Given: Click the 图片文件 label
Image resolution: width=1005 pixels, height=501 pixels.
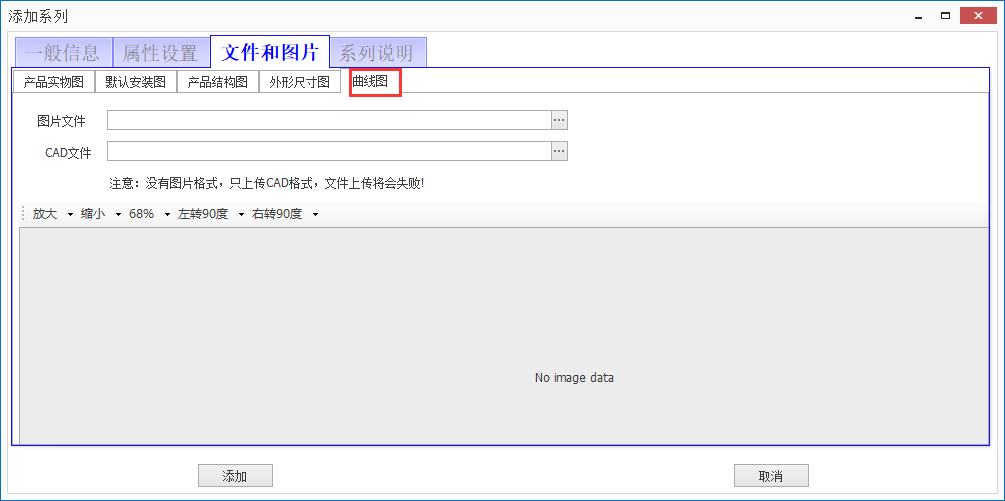Looking at the screenshot, I should click(x=62, y=120).
